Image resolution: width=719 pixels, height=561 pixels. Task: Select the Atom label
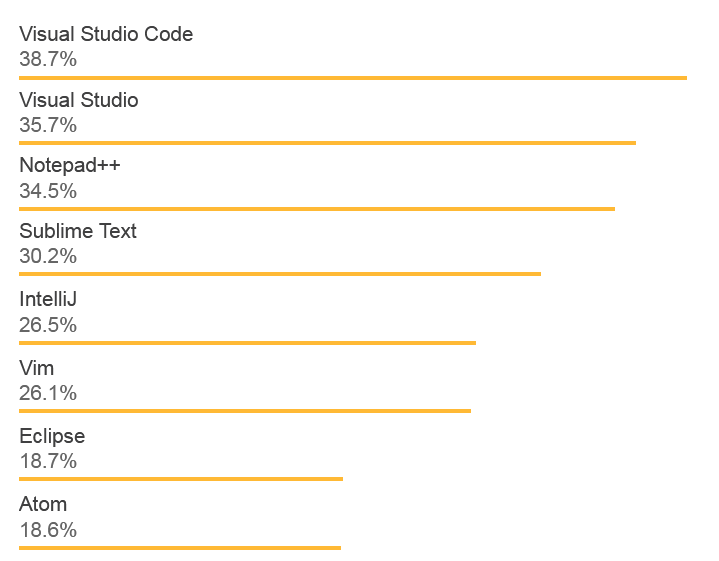coord(43,504)
